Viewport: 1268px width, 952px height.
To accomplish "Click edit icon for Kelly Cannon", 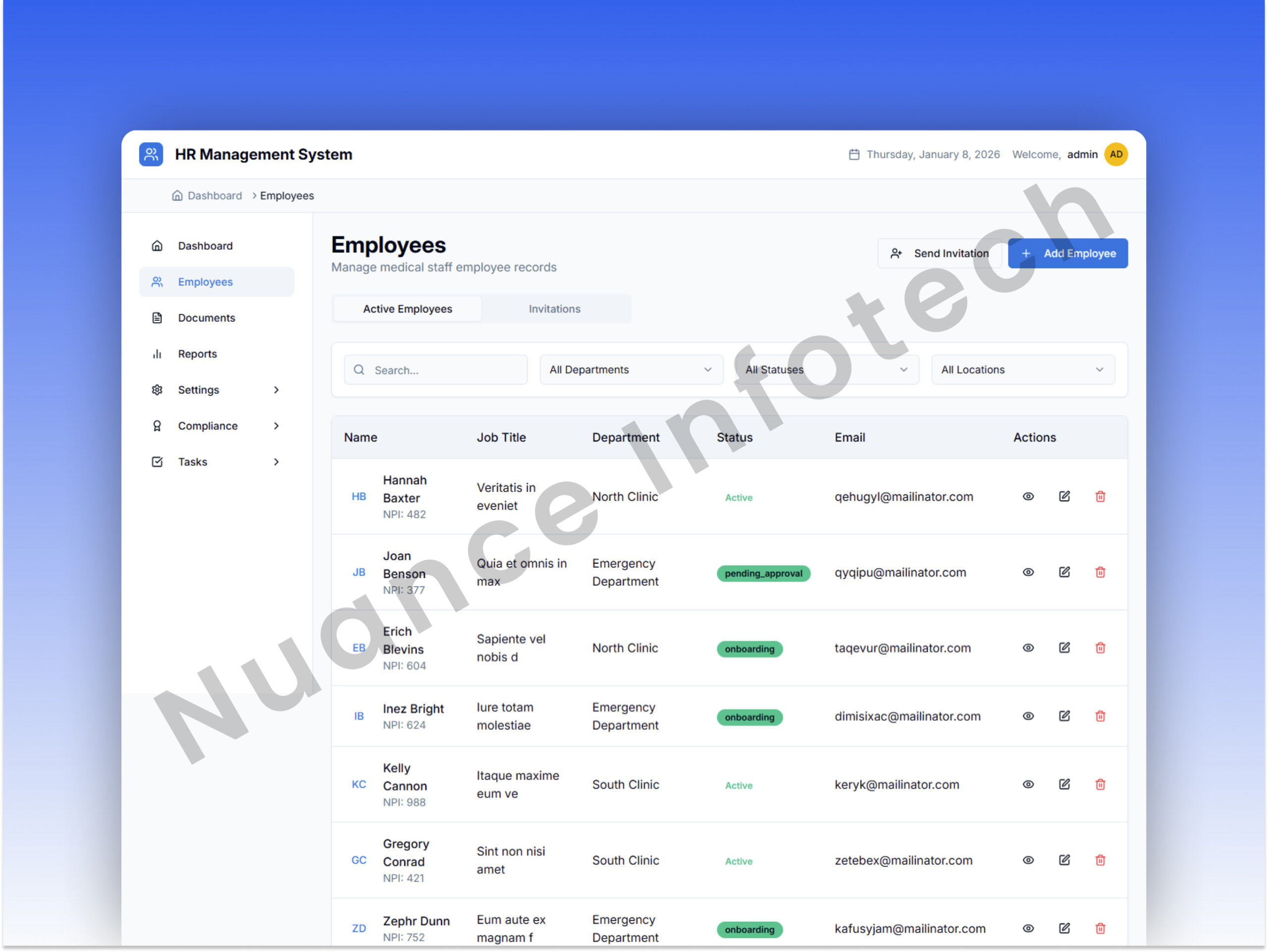I will pos(1064,784).
